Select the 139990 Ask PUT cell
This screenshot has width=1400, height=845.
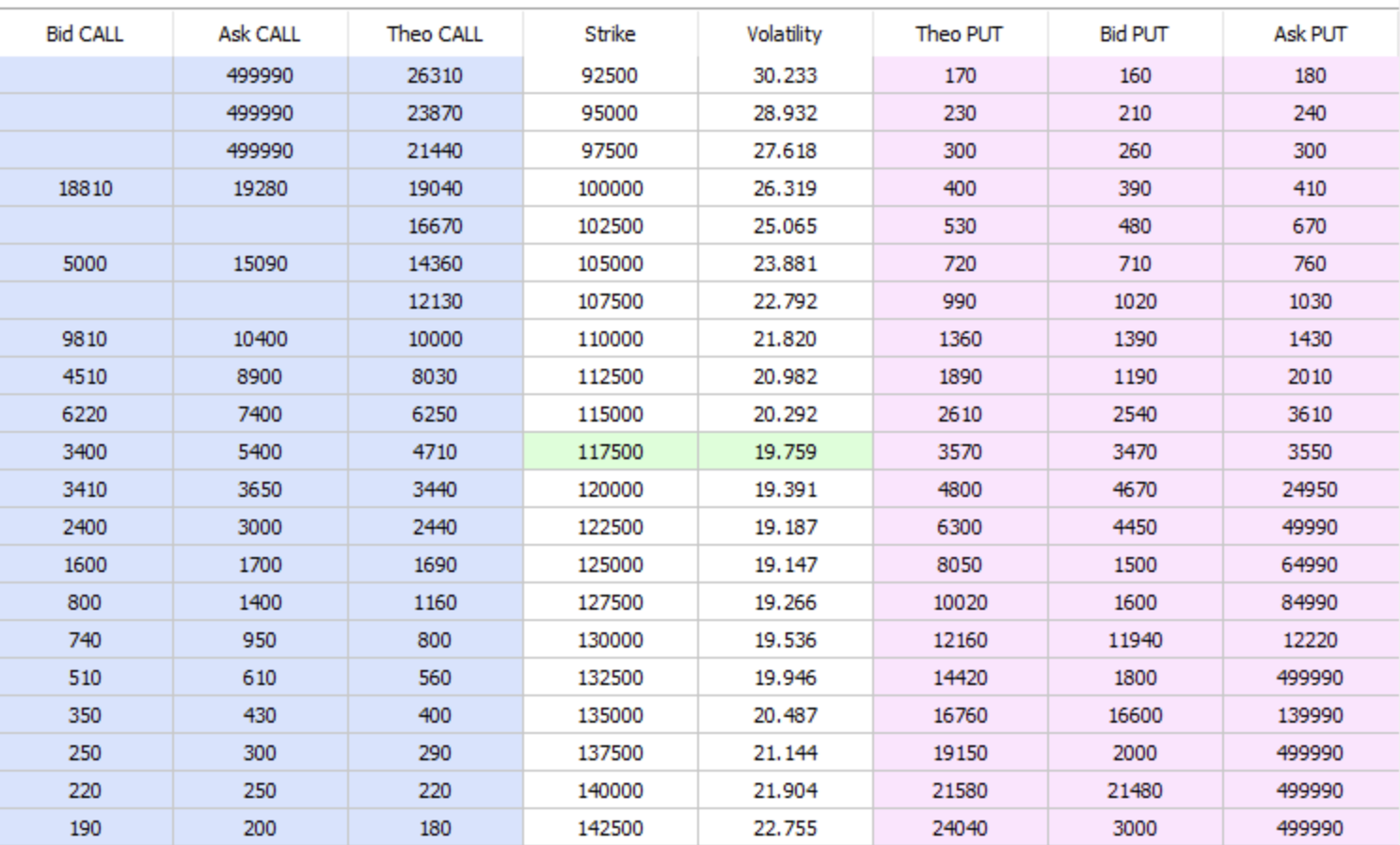[x=1310, y=715]
